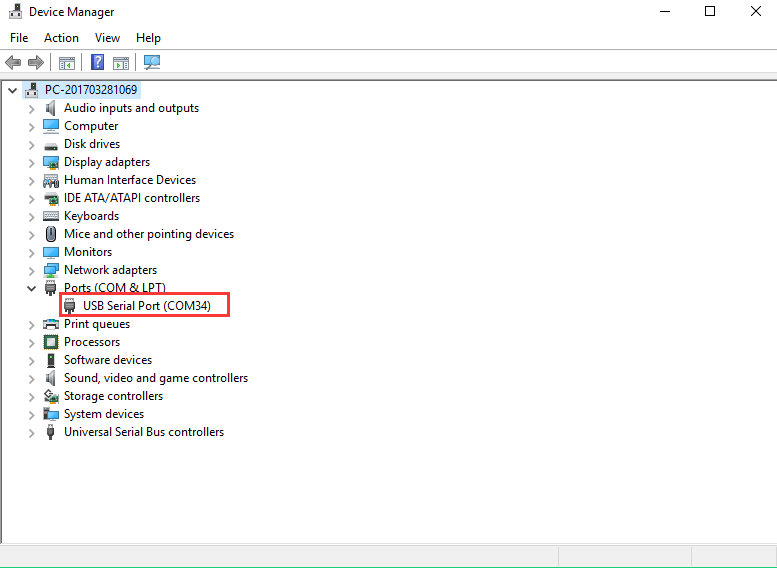Open the View menu
The height and width of the screenshot is (568, 777).
pyautogui.click(x=107, y=38)
